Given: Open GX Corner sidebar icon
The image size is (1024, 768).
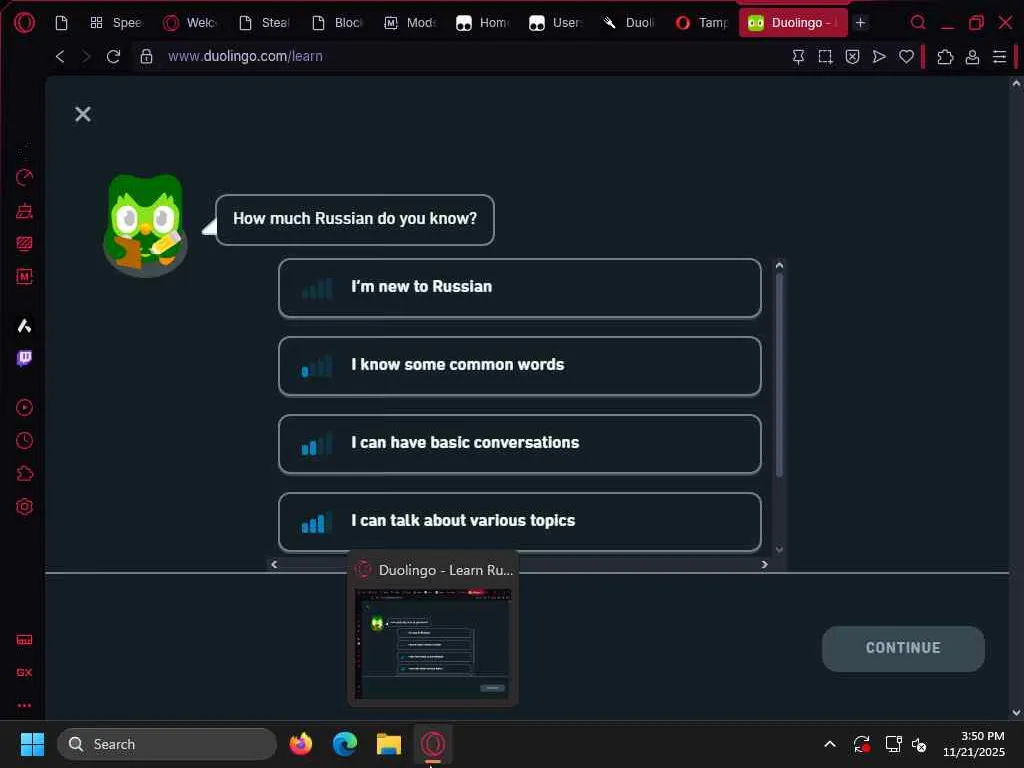Looking at the screenshot, I should (x=24, y=673).
